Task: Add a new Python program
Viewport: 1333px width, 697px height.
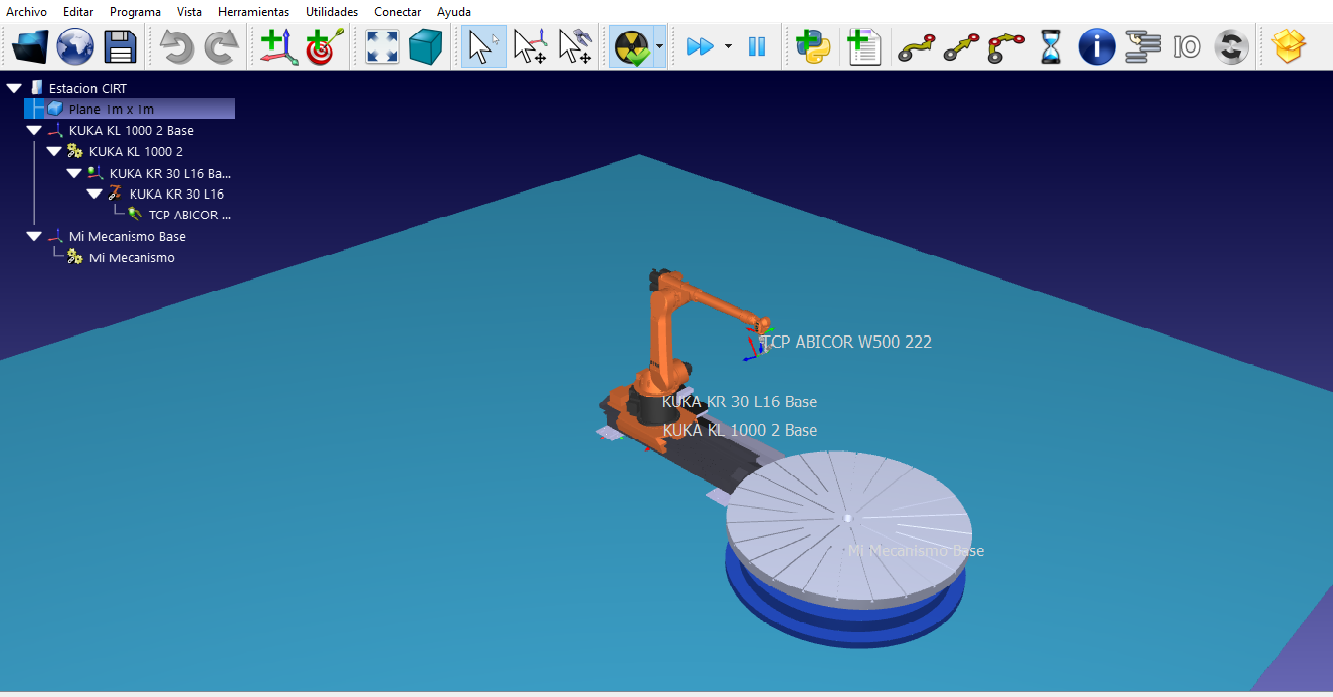Action: pos(813,47)
